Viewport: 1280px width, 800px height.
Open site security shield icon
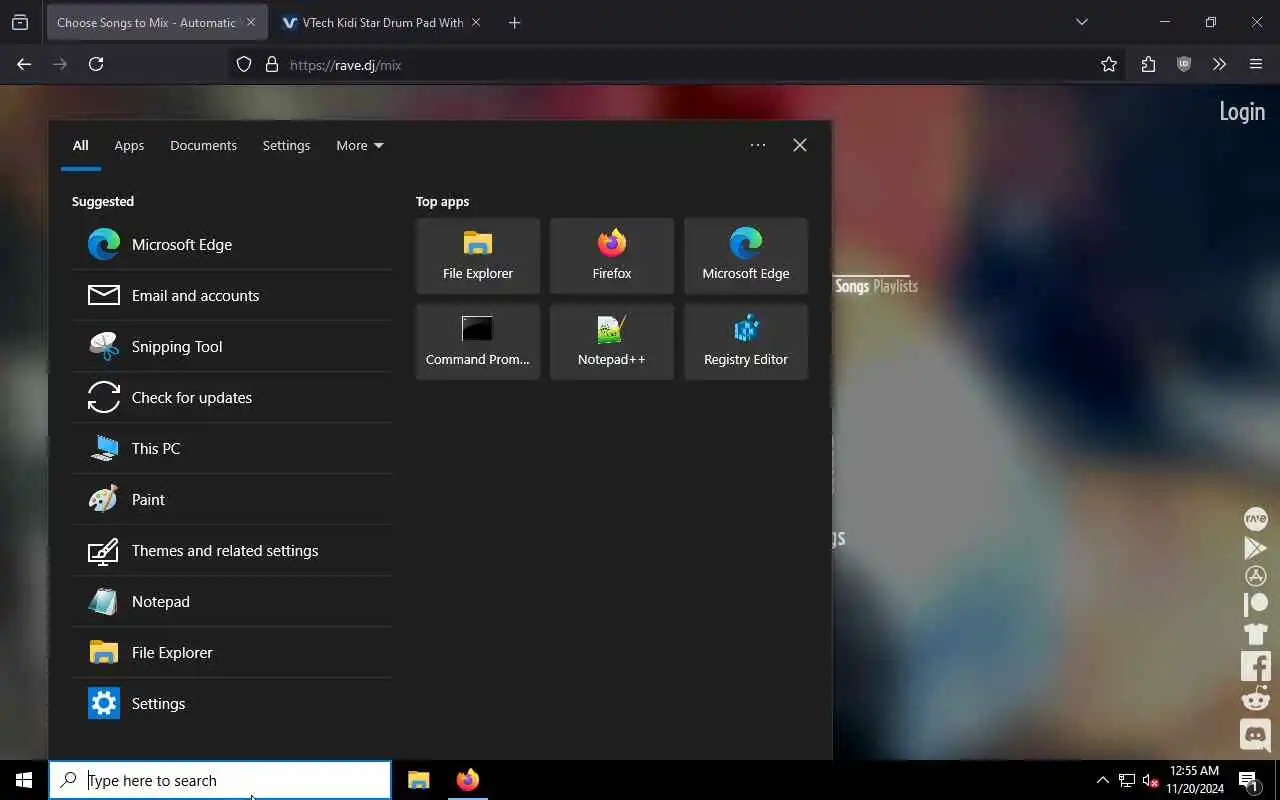[x=244, y=64]
